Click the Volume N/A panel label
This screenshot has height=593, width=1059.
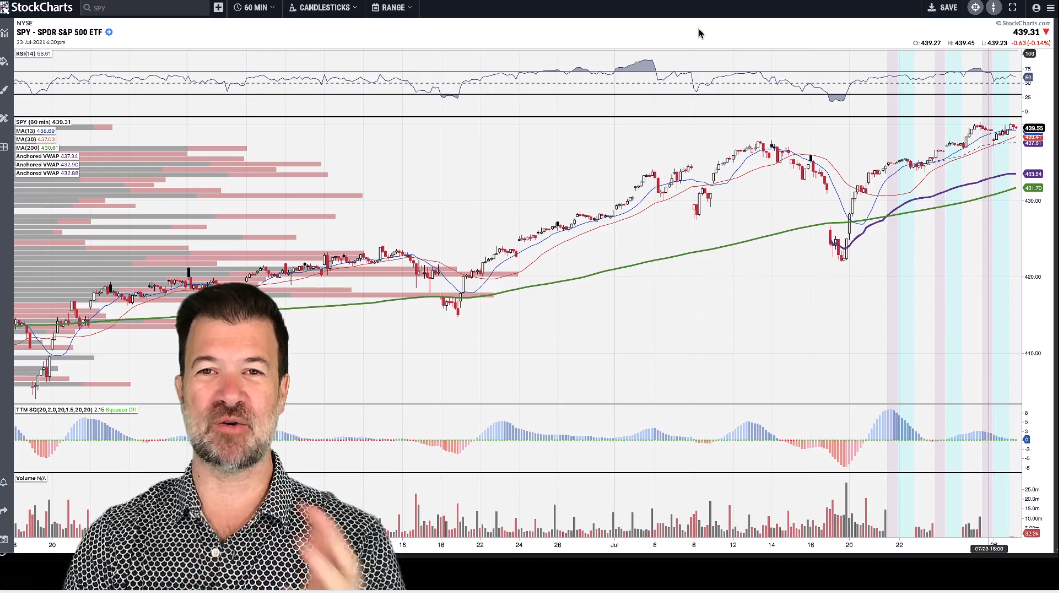pos(31,478)
